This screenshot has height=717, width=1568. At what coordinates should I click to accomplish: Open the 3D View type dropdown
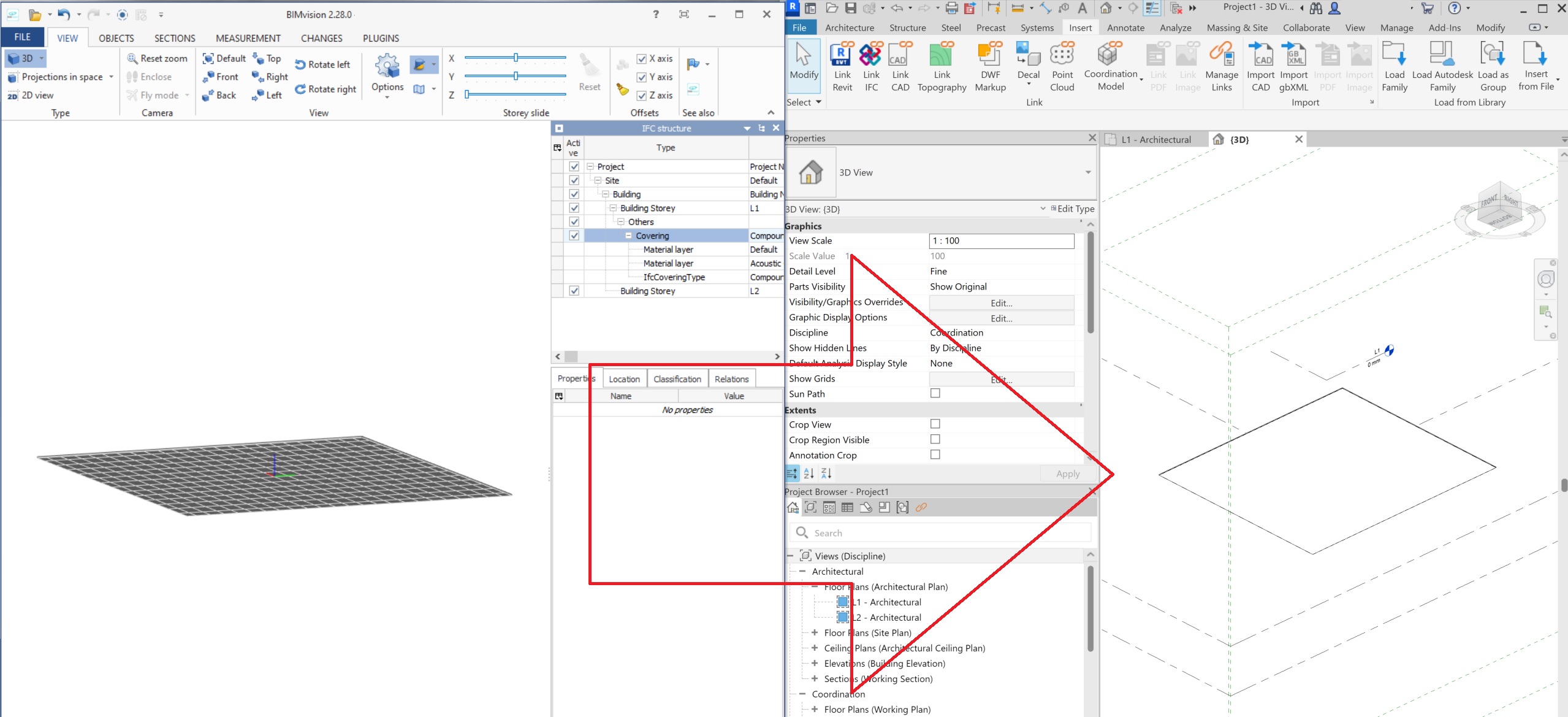point(1087,172)
